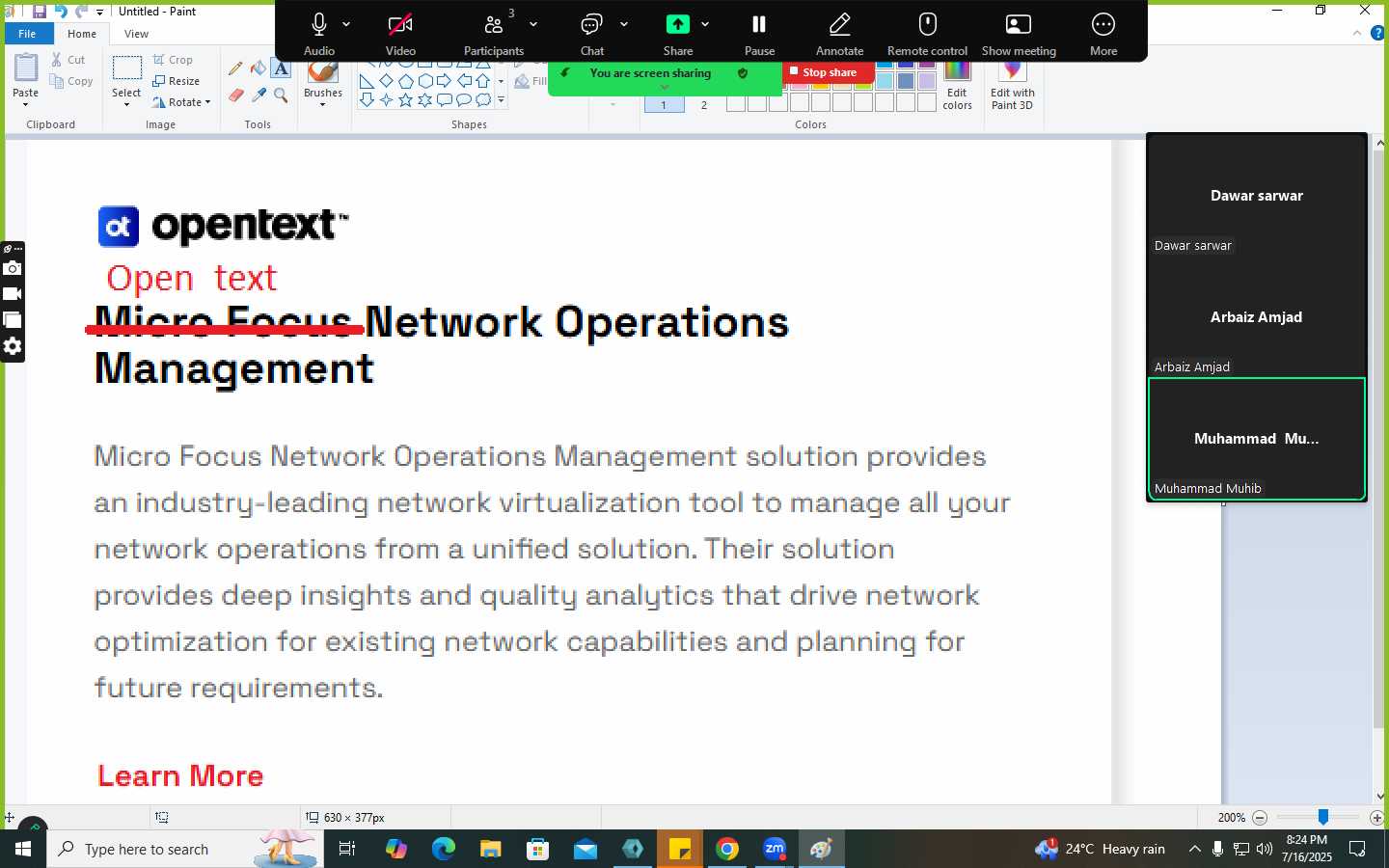1389x868 pixels.
Task: Select the Magnifier tool
Action: click(x=281, y=95)
